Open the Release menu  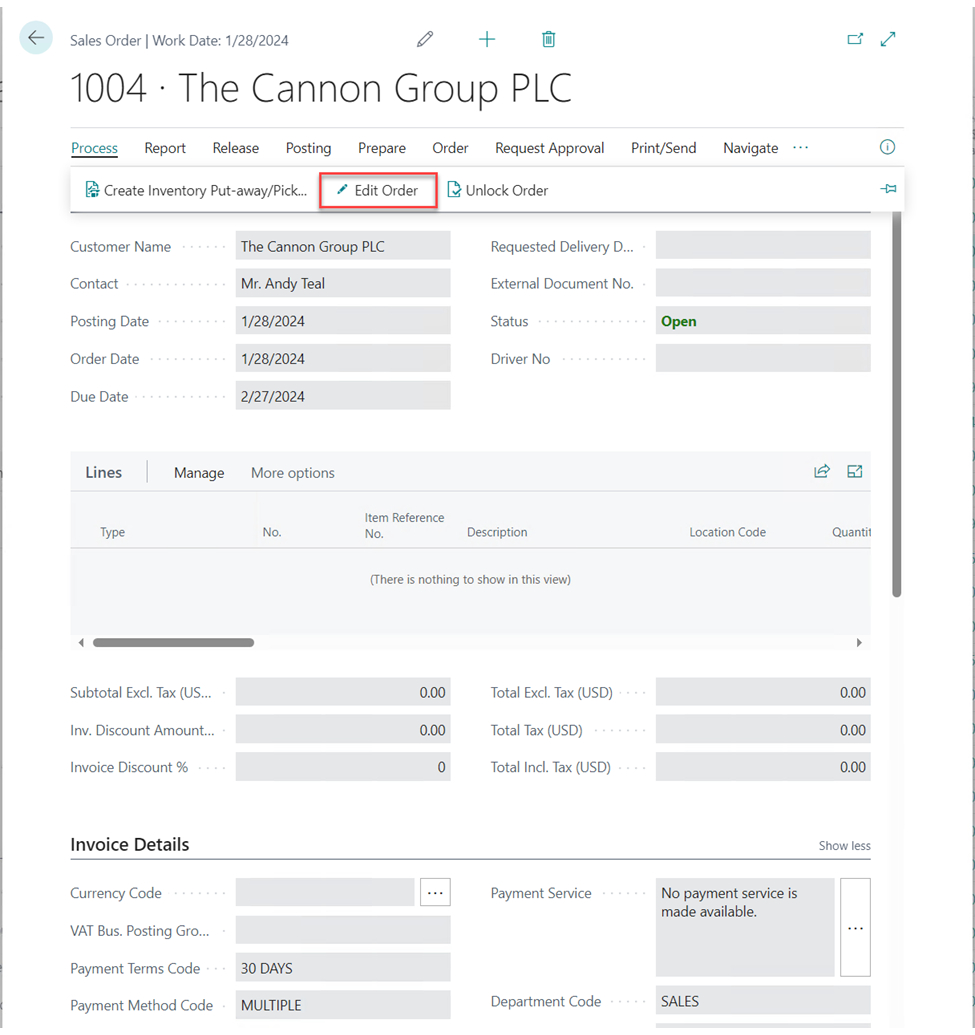[236, 148]
